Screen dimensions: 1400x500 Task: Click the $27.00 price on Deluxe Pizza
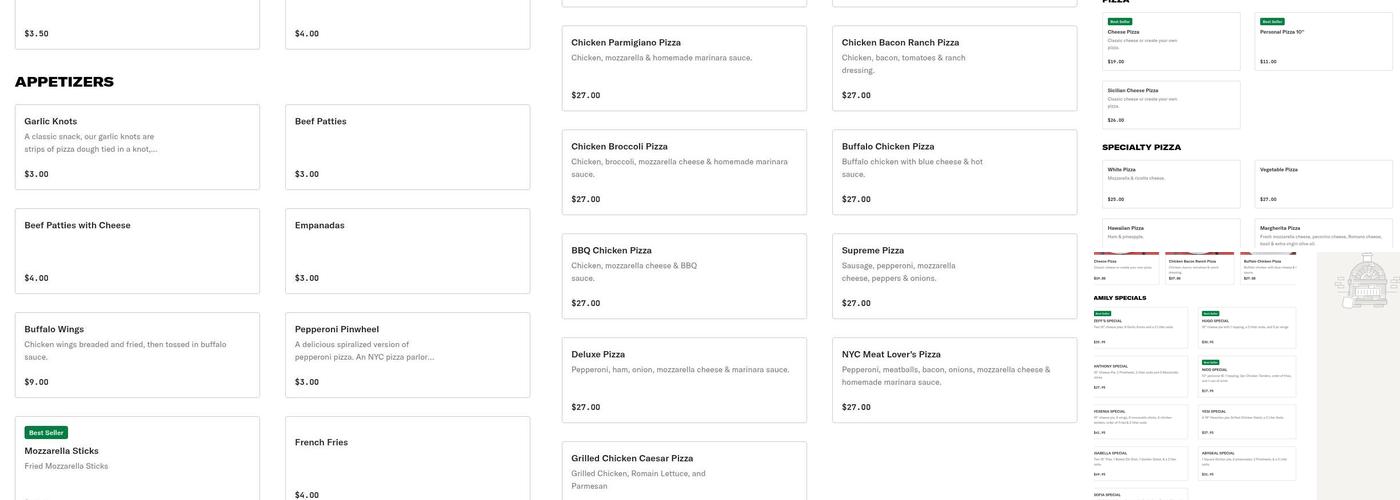[x=586, y=407]
